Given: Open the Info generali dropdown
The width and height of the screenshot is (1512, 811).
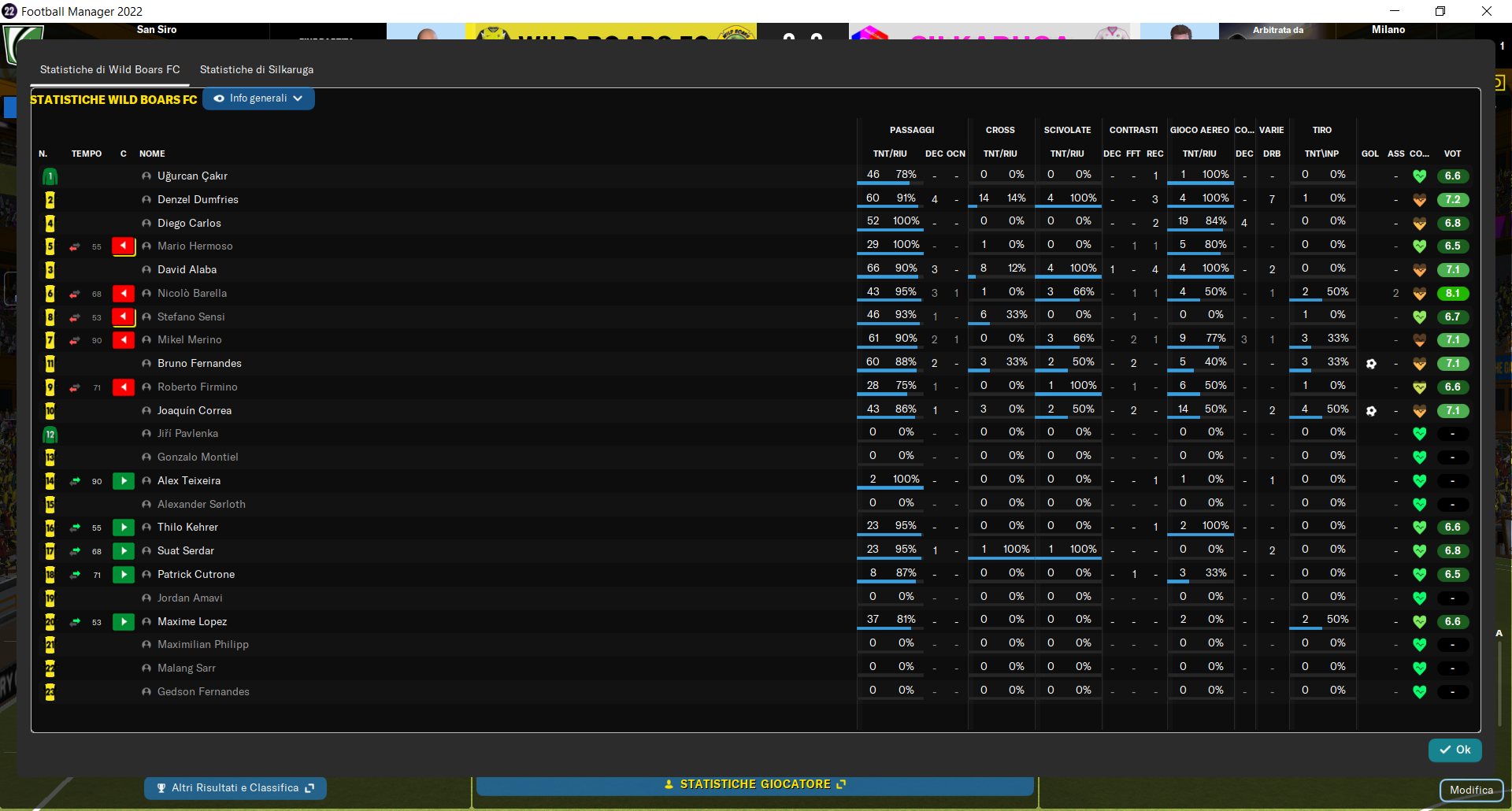Looking at the screenshot, I should 258,98.
